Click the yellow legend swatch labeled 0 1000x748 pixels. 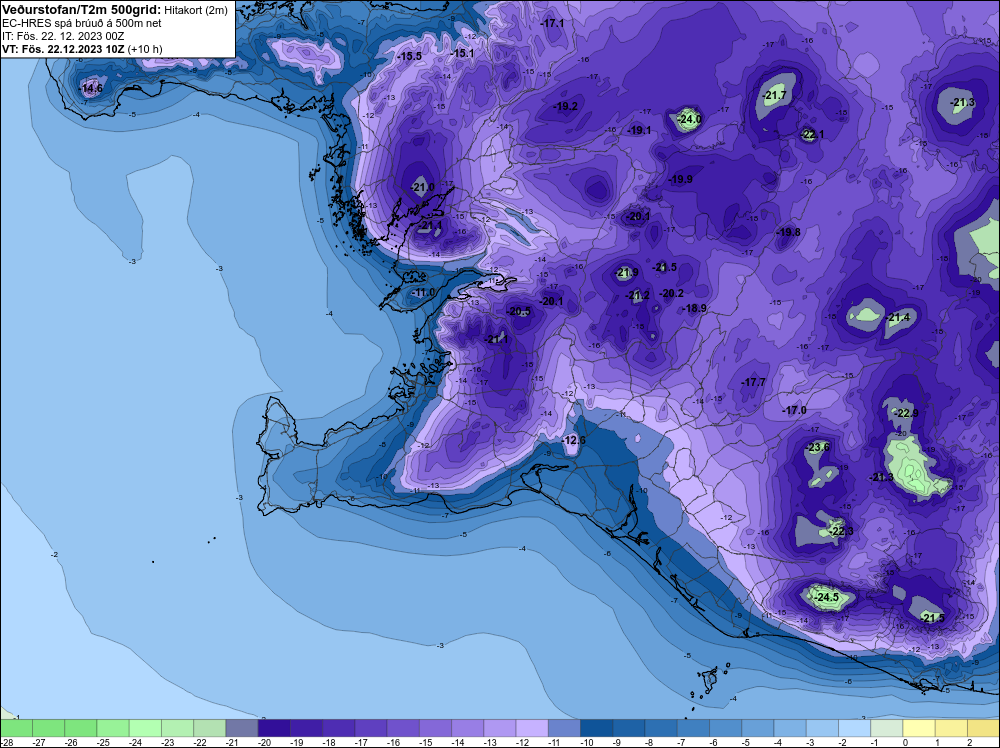[x=919, y=728]
